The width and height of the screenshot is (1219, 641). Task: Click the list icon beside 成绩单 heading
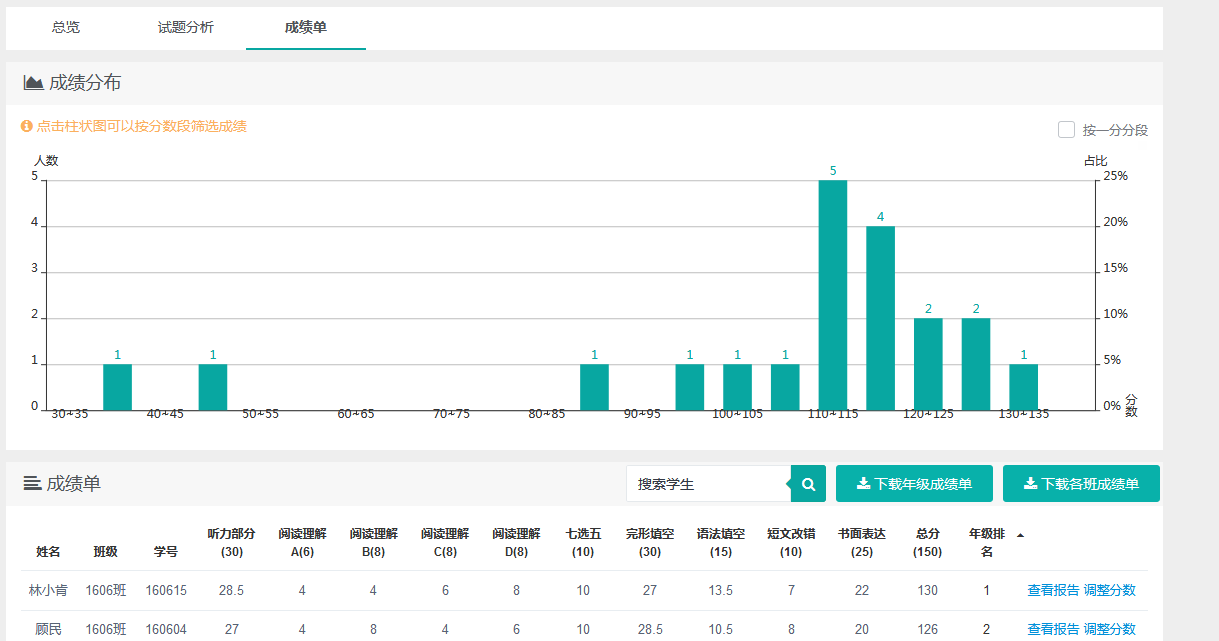(33, 484)
